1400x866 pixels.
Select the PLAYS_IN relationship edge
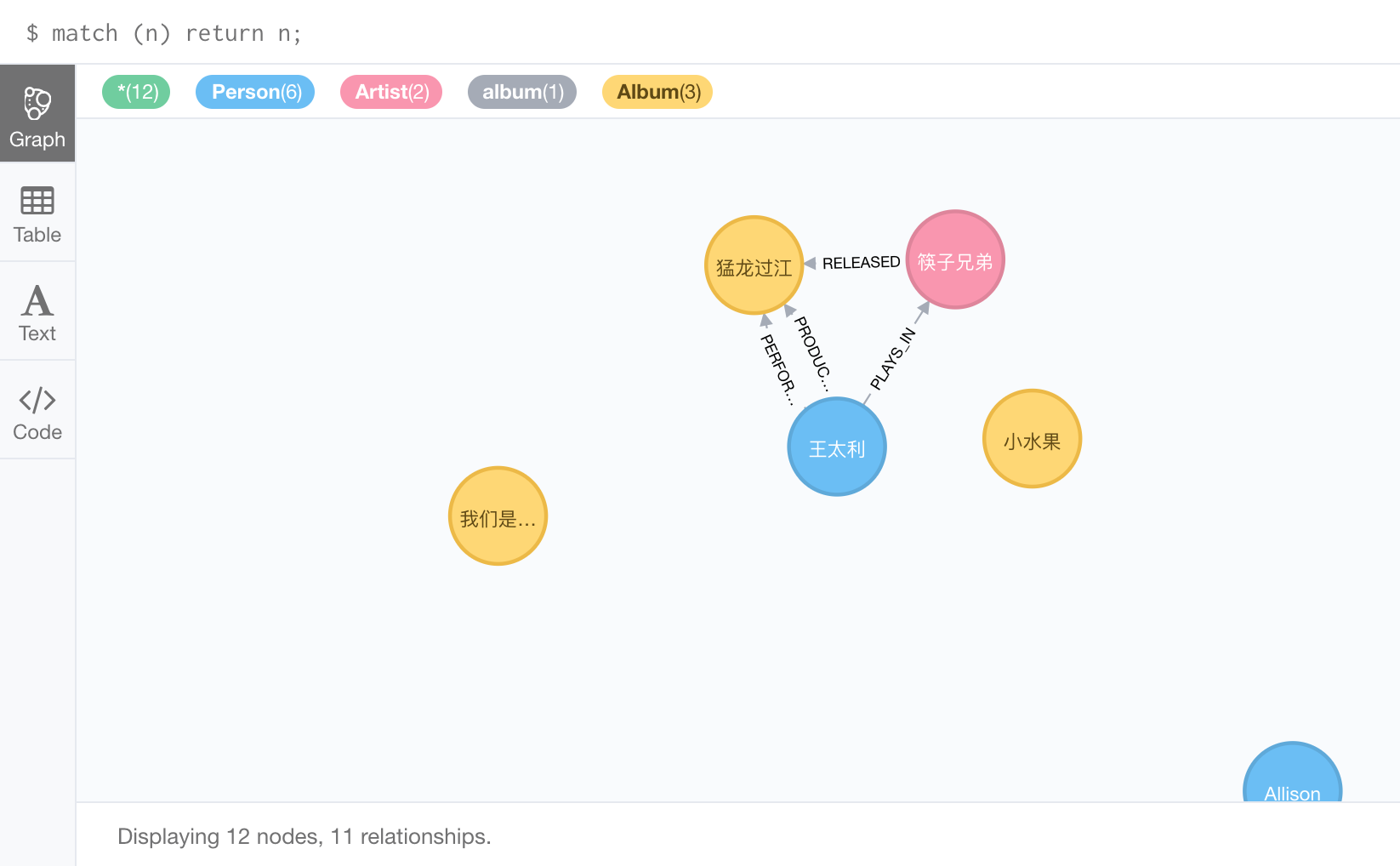pos(893,358)
